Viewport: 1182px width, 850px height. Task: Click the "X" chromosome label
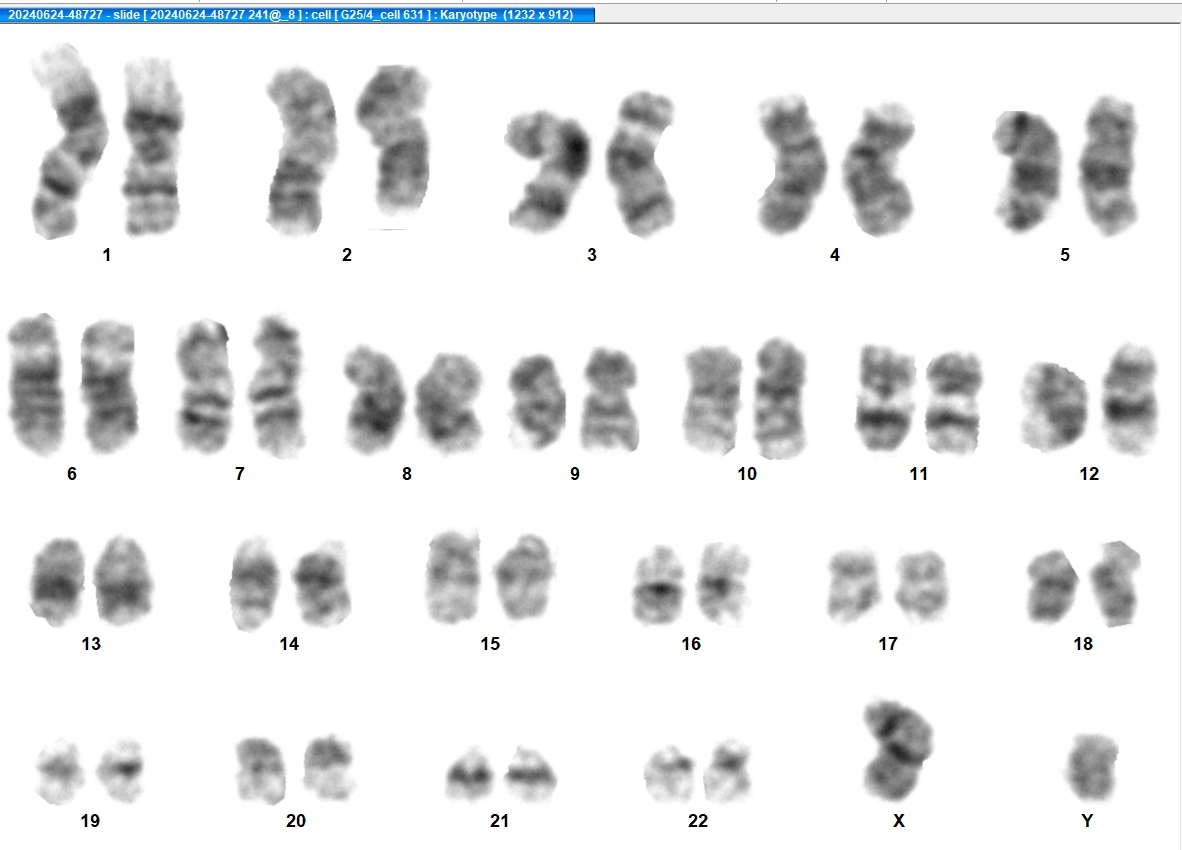tap(899, 821)
